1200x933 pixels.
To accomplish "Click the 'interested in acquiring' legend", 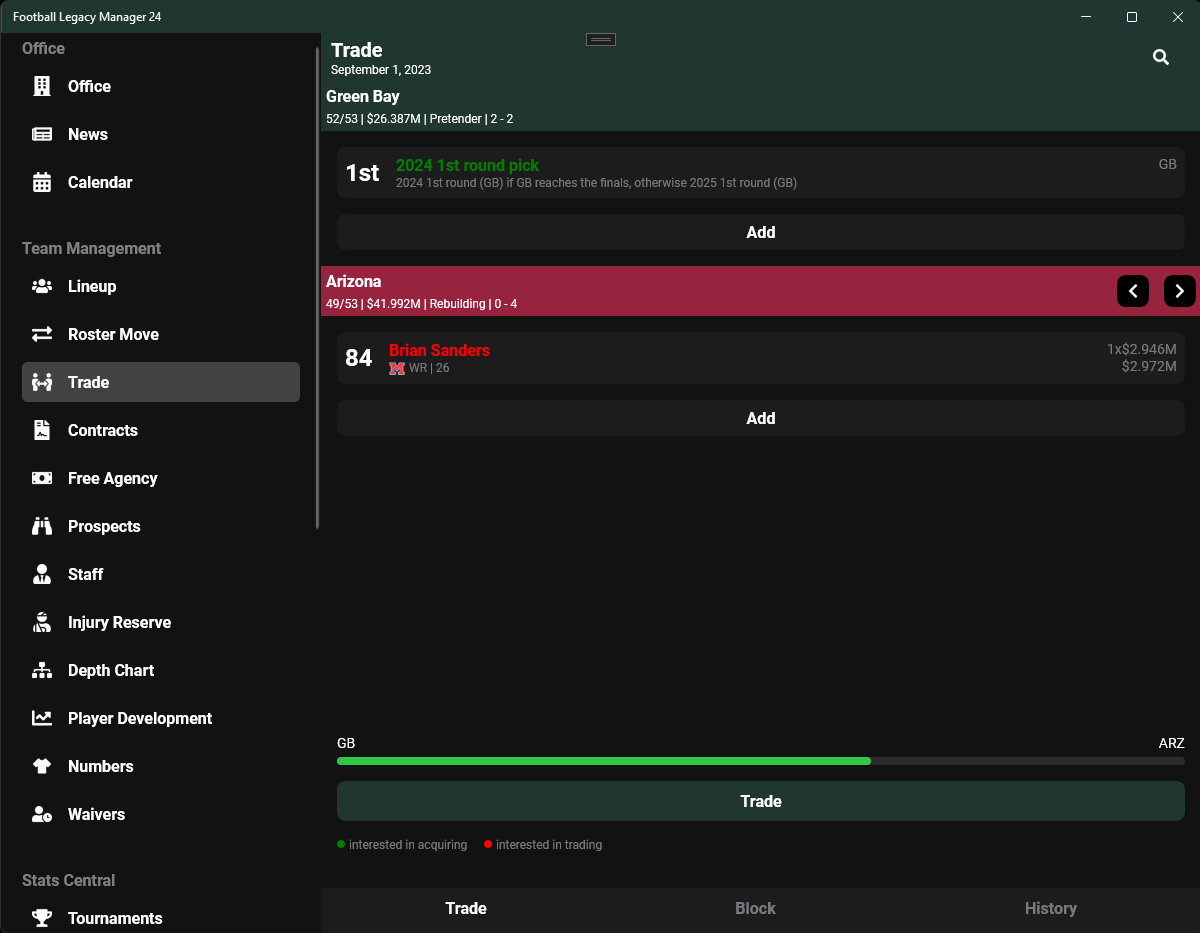I will (x=402, y=845).
